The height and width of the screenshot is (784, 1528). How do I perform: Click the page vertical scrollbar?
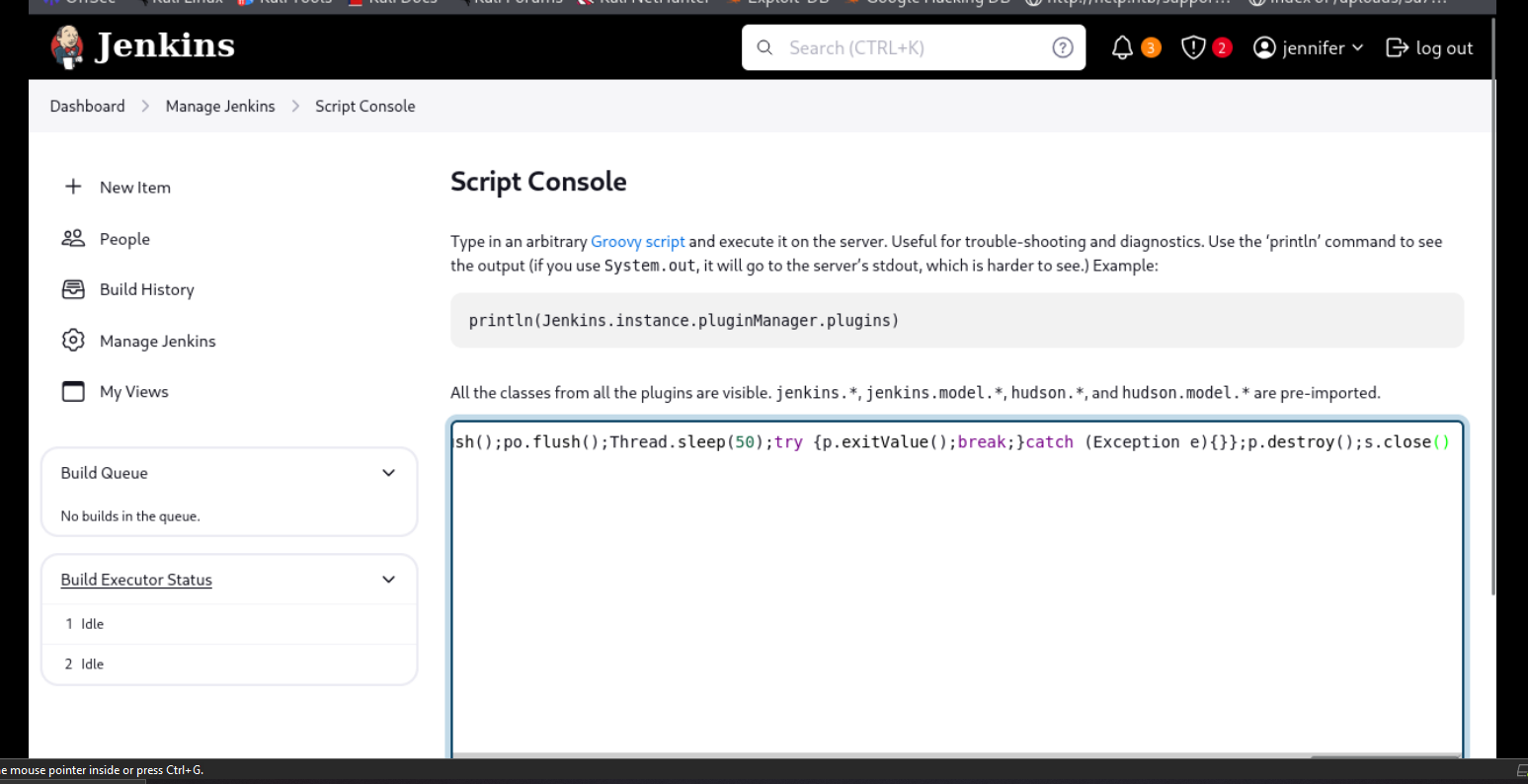(x=1494, y=296)
